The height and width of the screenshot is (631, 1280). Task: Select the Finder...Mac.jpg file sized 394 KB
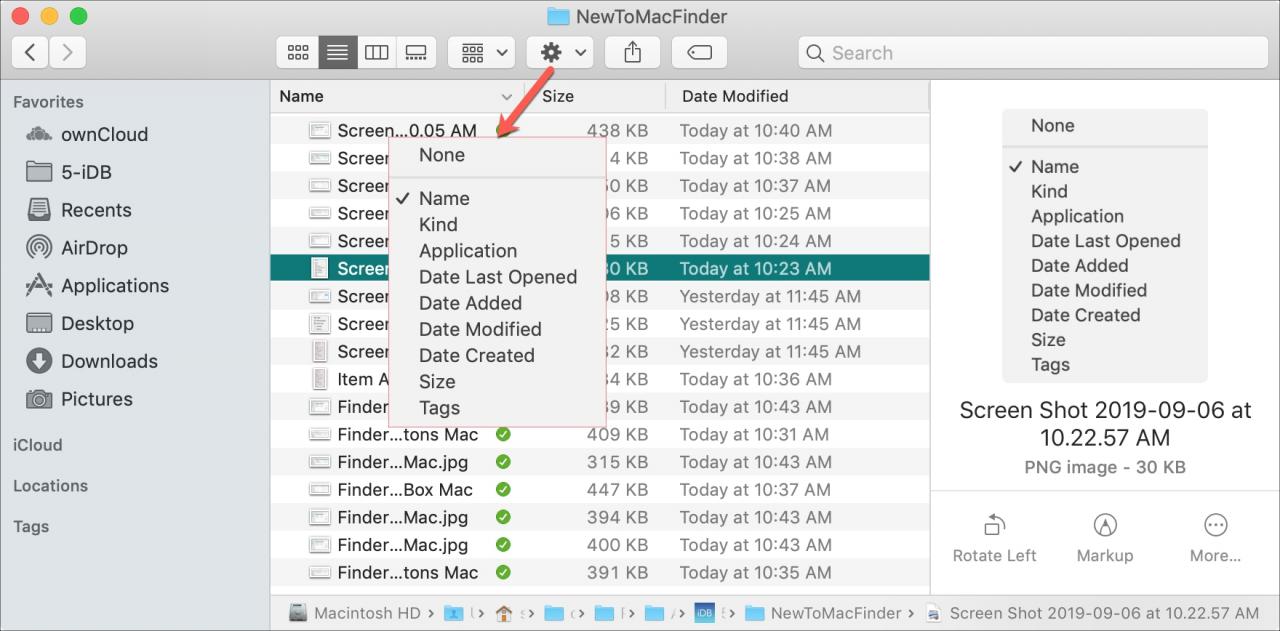pos(600,517)
